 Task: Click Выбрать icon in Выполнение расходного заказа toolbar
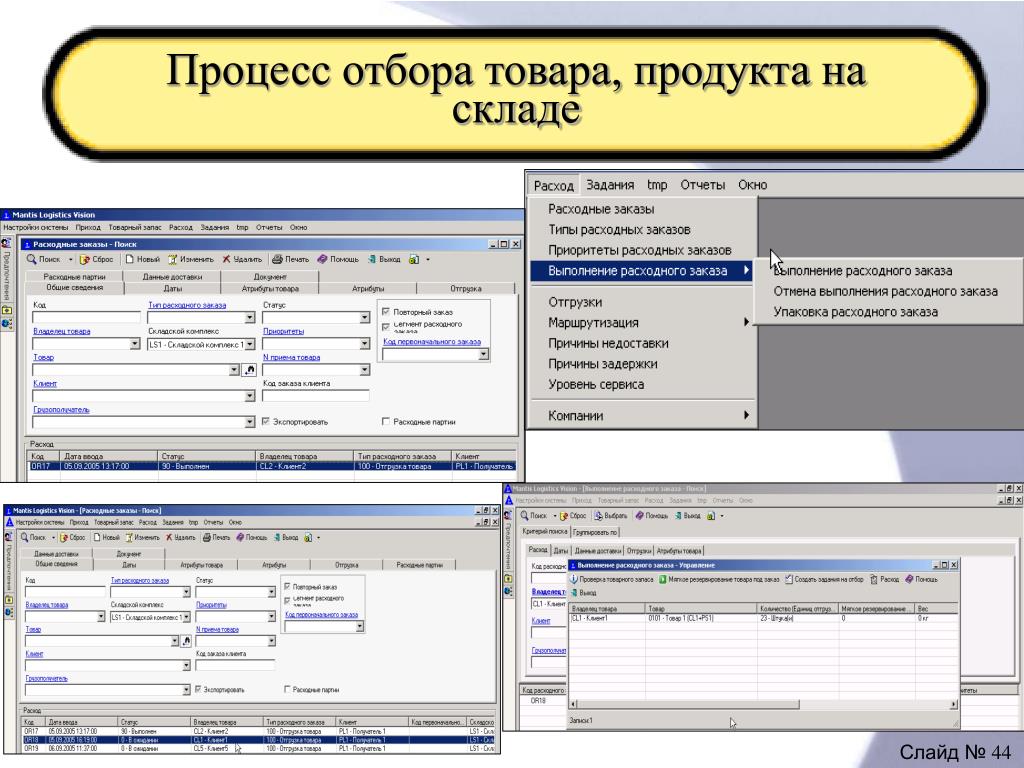point(598,516)
